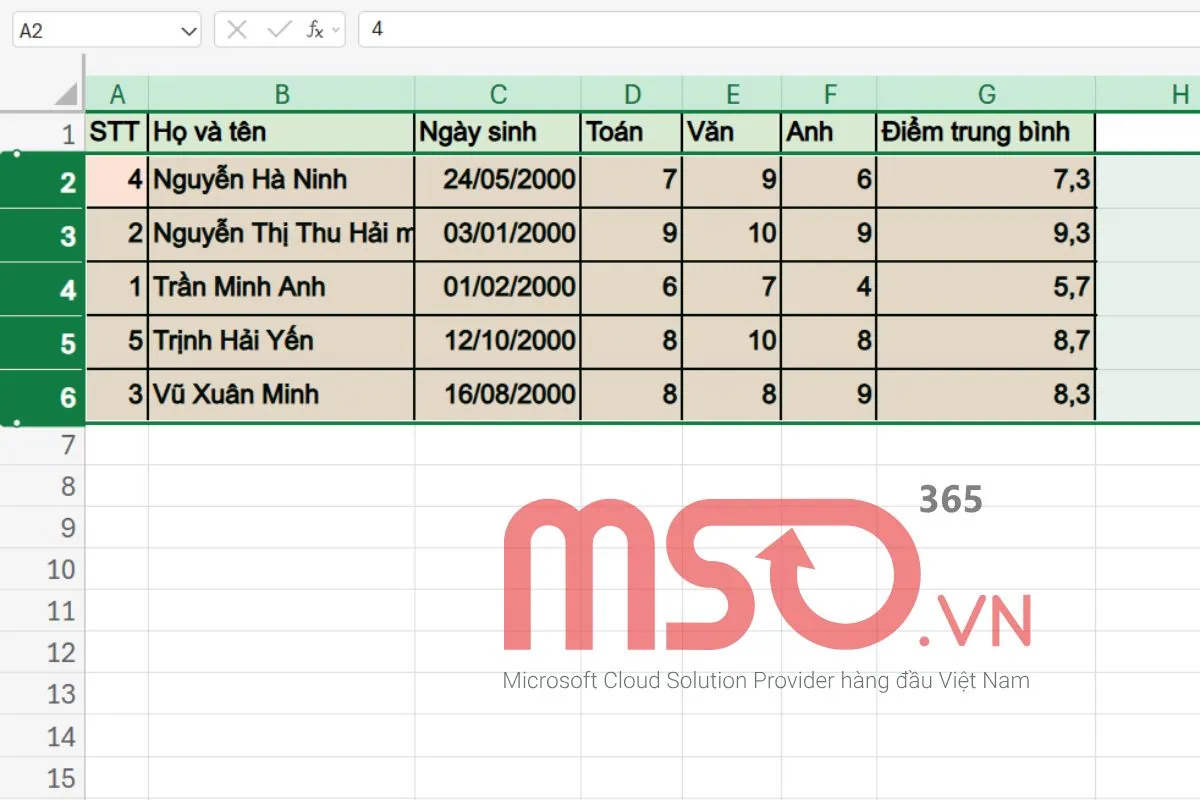The height and width of the screenshot is (800, 1200).
Task: Open the small chevron beside the fx icon
Action: pos(336,30)
